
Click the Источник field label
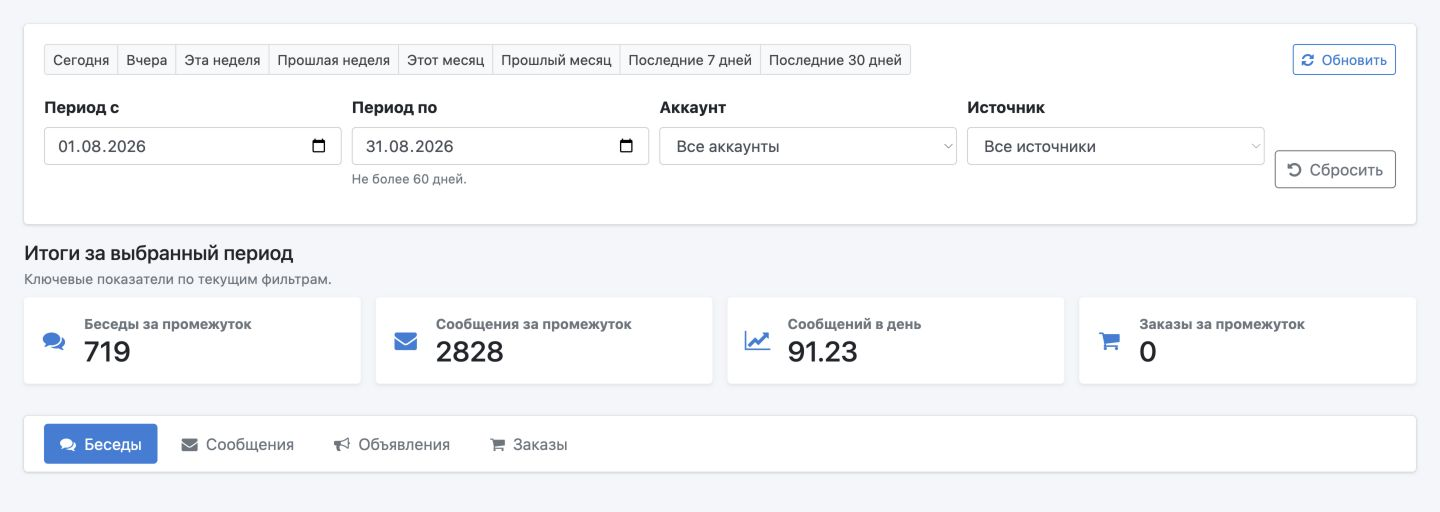[1006, 108]
